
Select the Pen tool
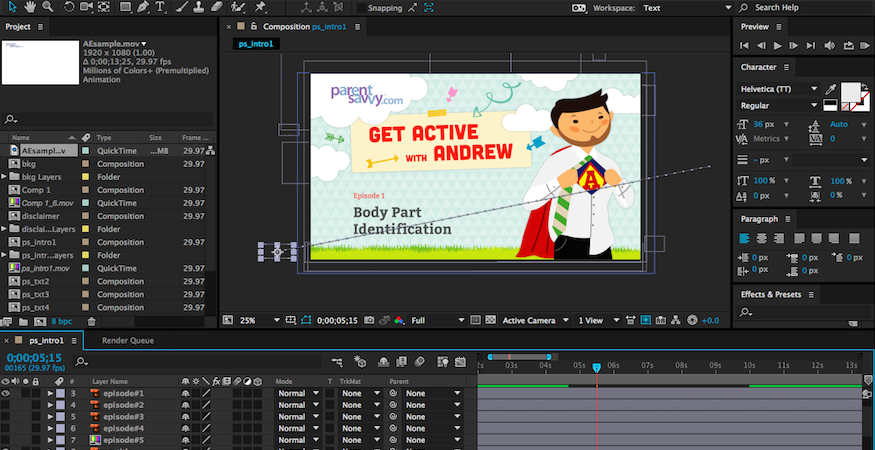pos(143,7)
